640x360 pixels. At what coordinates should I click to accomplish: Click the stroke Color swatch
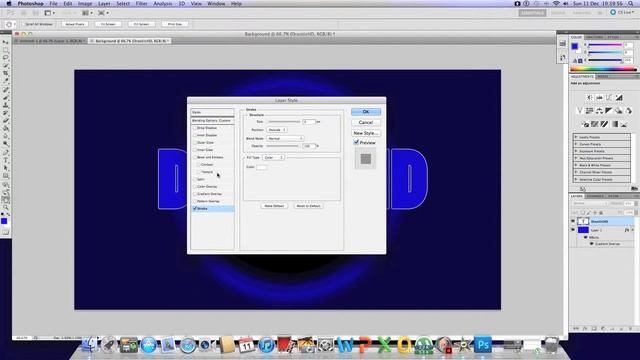pyautogui.click(x=262, y=167)
